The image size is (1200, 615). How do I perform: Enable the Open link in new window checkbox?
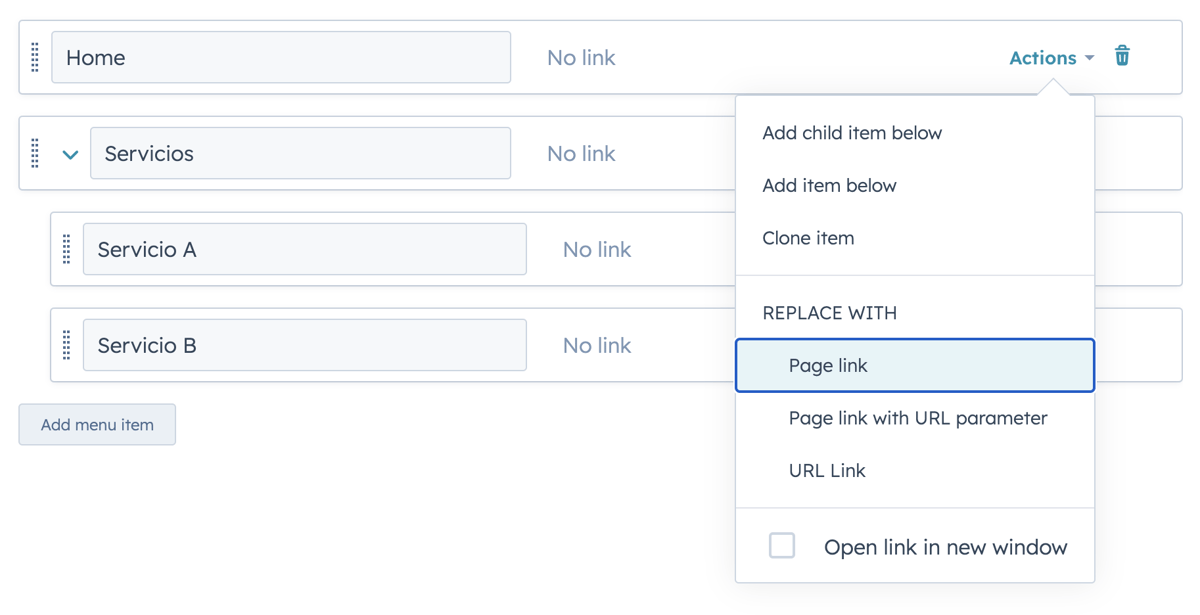tap(782, 545)
